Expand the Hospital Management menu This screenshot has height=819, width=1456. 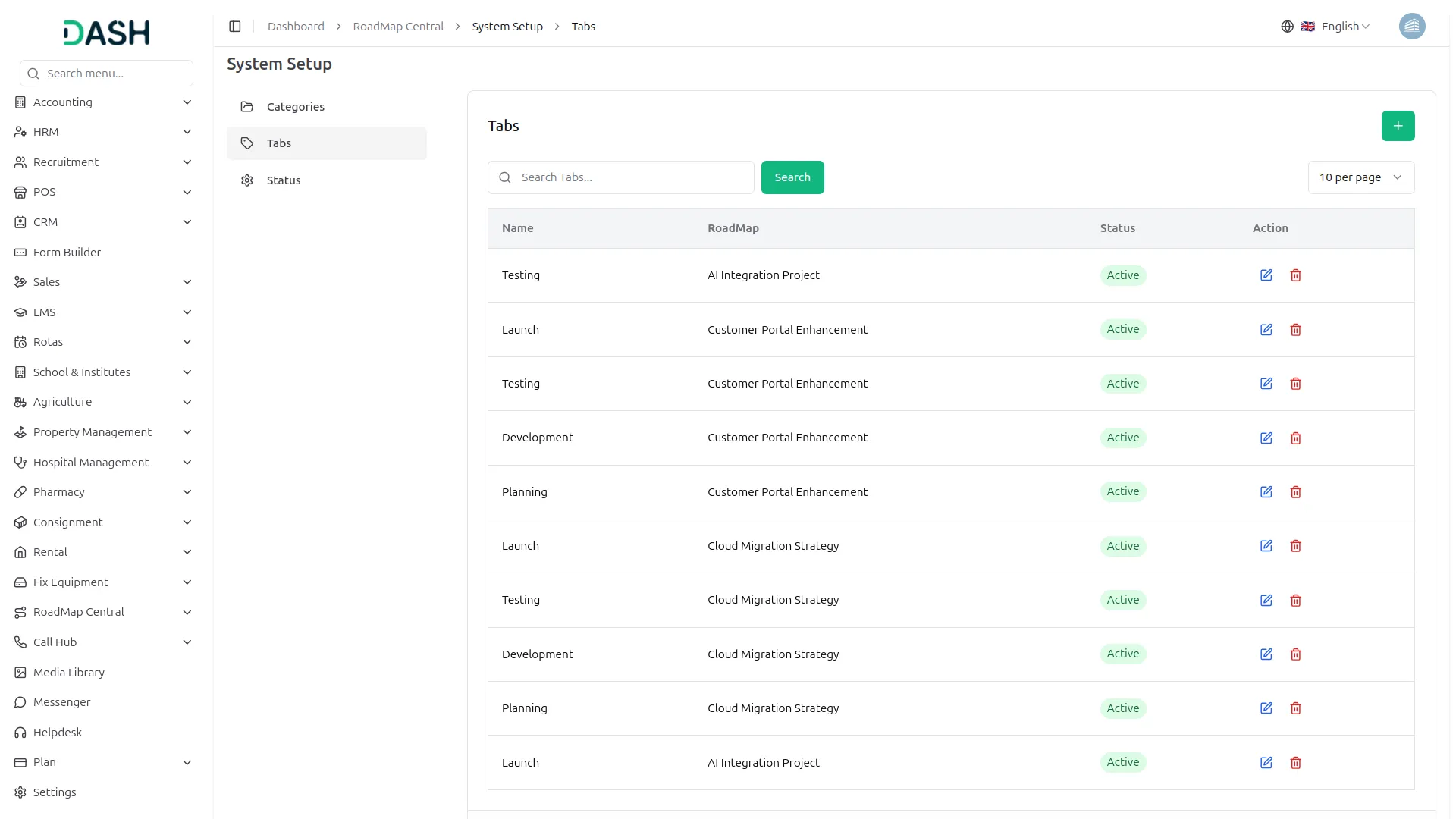pos(106,463)
